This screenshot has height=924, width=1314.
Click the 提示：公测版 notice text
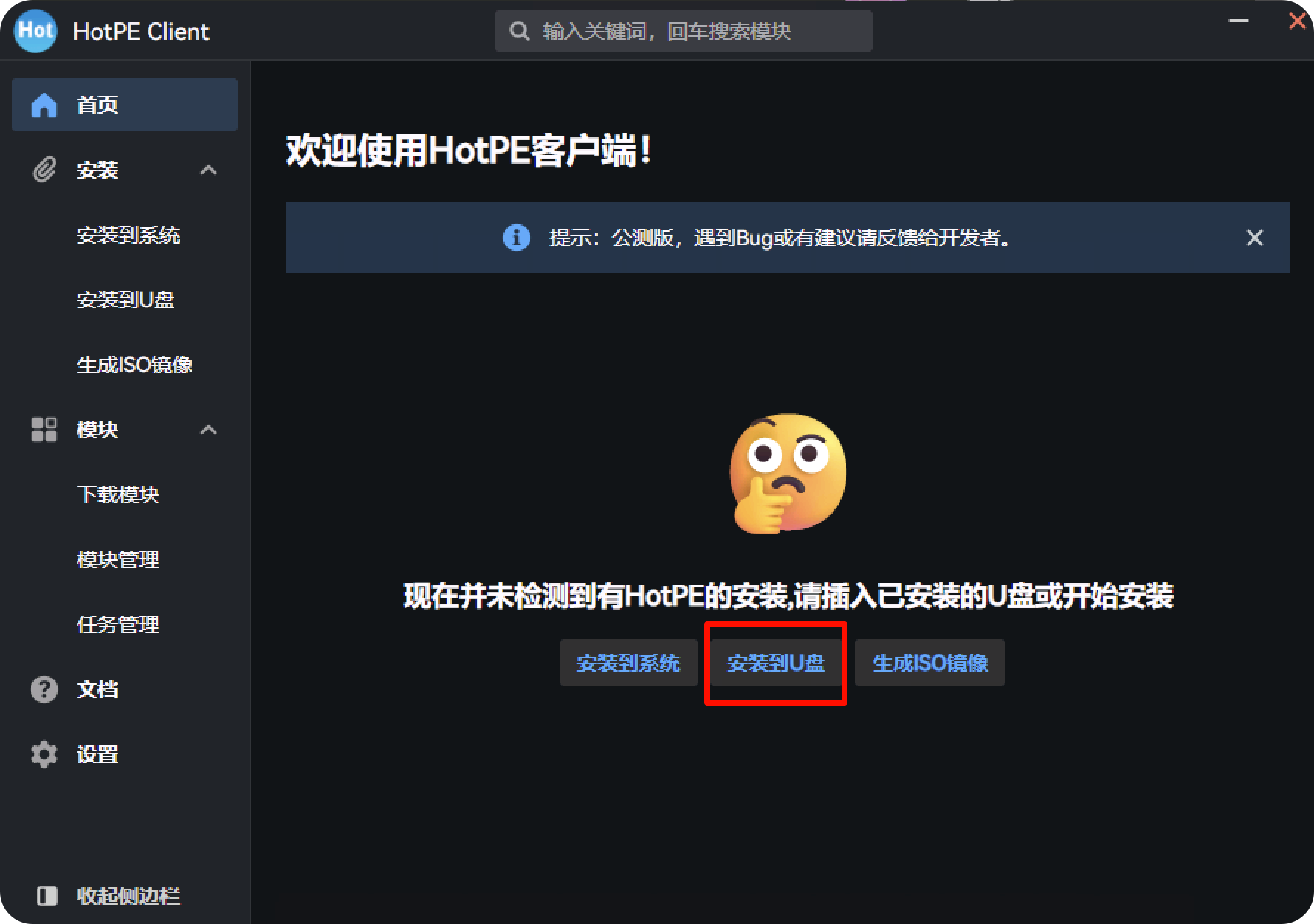781,238
